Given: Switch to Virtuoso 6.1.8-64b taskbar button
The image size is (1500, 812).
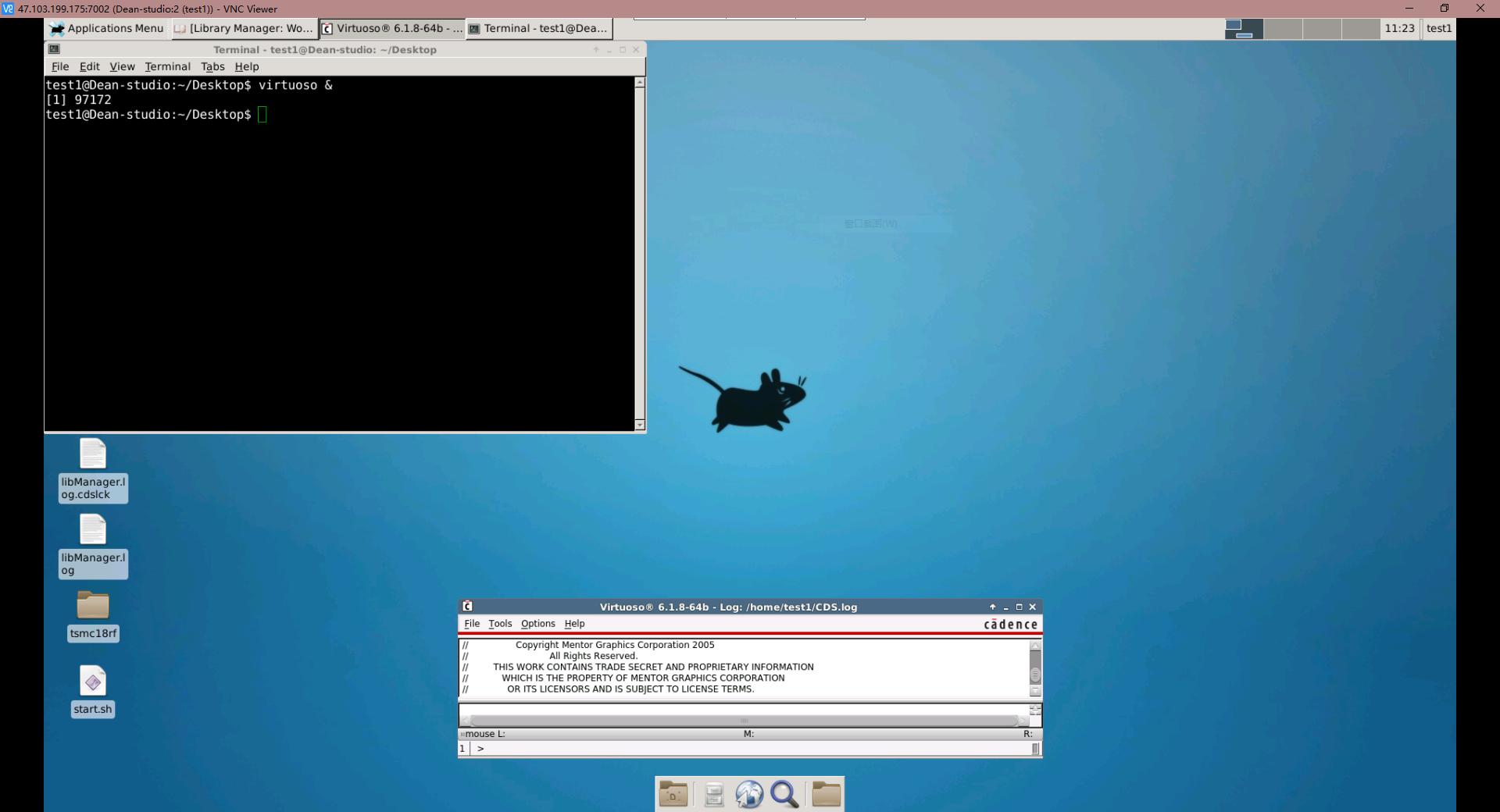Looking at the screenshot, I should pyautogui.click(x=392, y=29).
